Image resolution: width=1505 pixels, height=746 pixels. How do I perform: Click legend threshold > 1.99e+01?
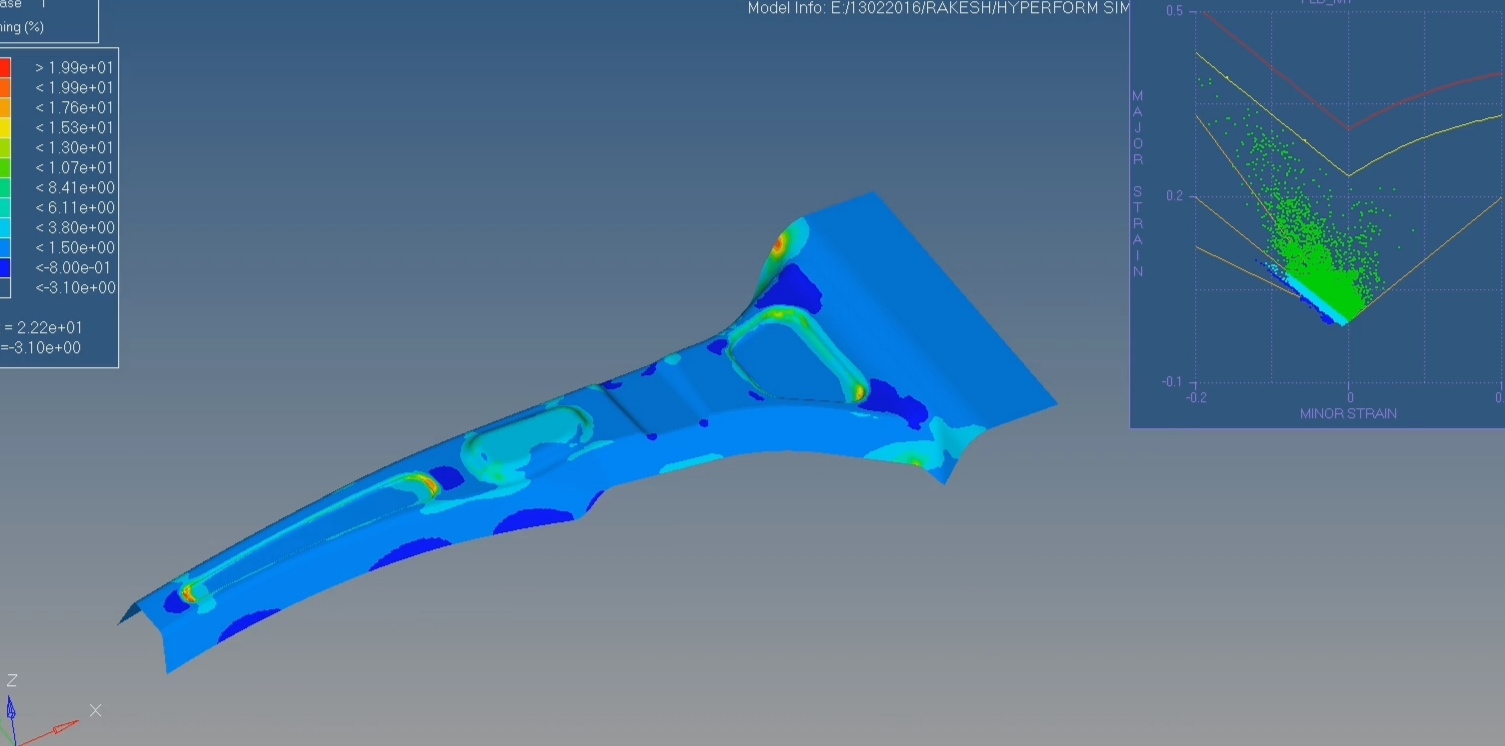pos(74,68)
